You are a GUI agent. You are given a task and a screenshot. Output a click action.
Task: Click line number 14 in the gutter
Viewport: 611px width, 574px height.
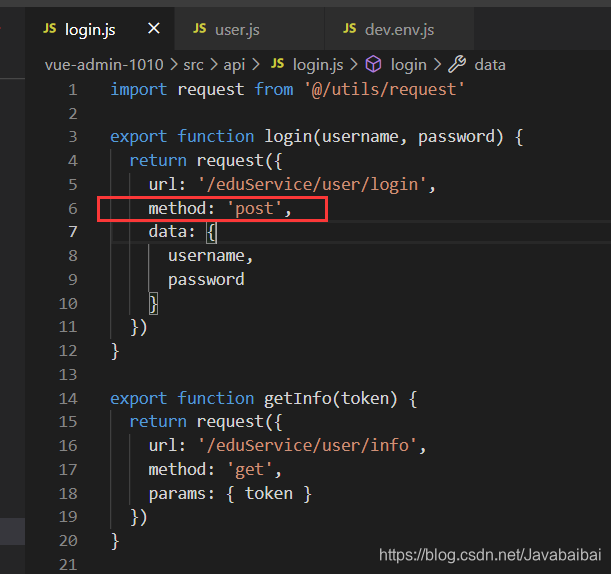point(68,399)
